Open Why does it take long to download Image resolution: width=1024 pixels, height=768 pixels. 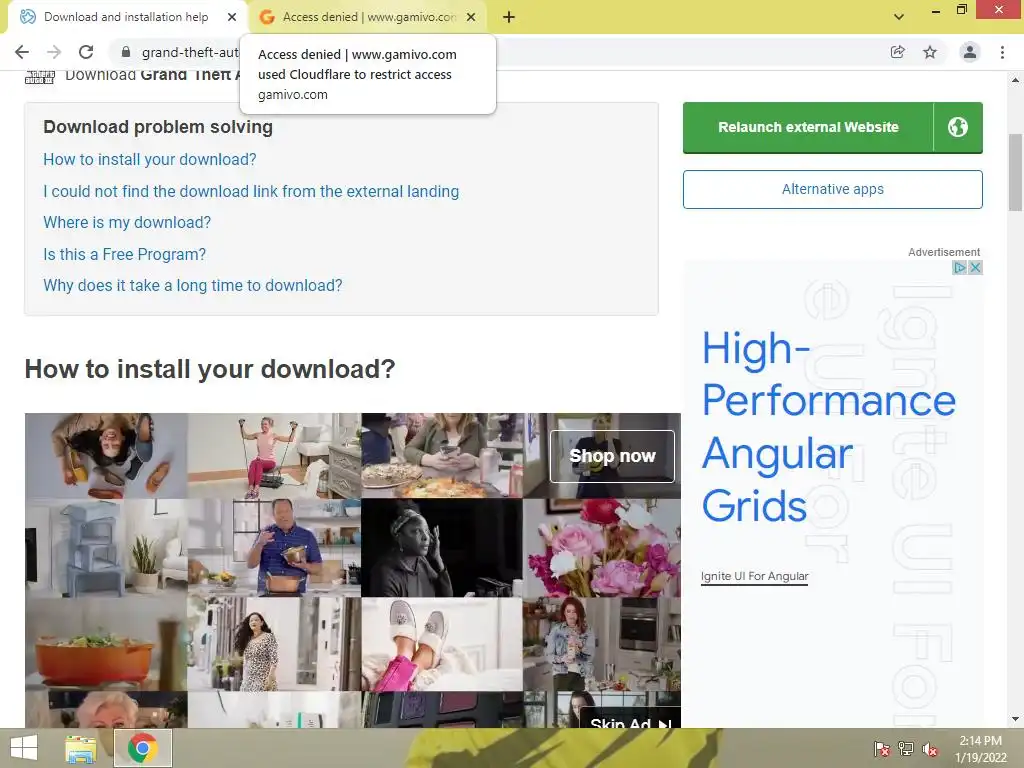tap(193, 285)
